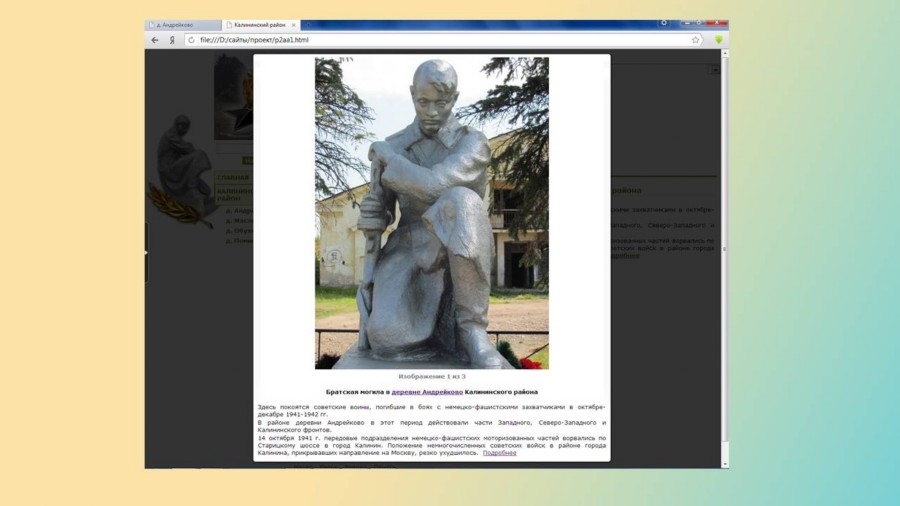The height and width of the screenshot is (506, 900).
Task: Click the dimmed 'ГЛАВНАЯ' menu item
Action: (232, 178)
